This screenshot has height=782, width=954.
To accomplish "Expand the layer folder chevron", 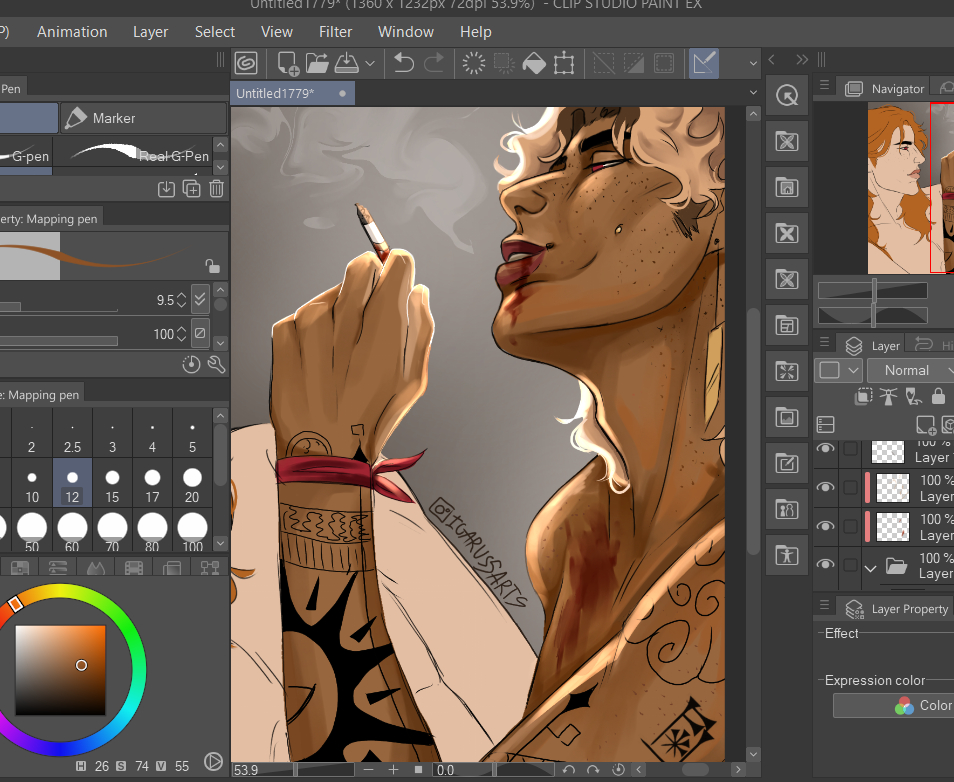I will (x=870, y=567).
